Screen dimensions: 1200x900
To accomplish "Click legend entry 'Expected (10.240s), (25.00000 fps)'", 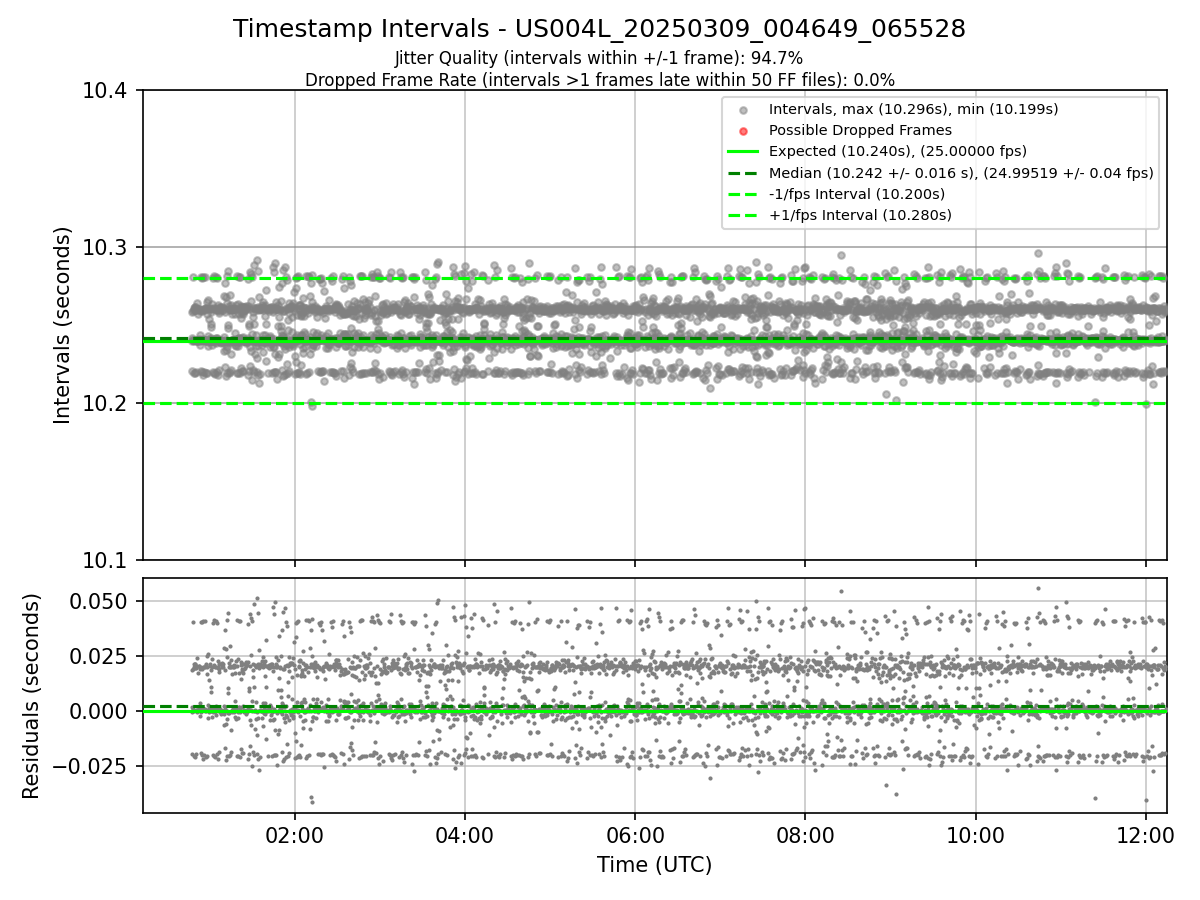I will pyautogui.click(x=898, y=151).
